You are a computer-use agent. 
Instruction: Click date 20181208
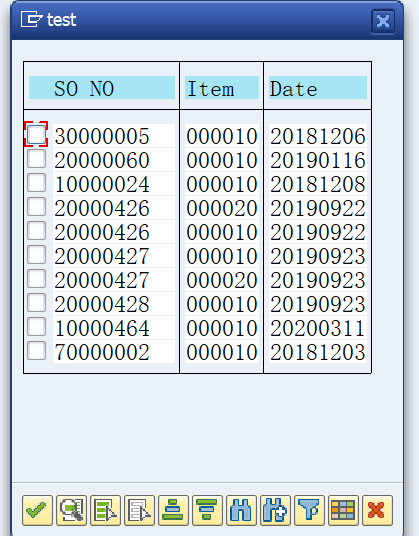(318, 184)
